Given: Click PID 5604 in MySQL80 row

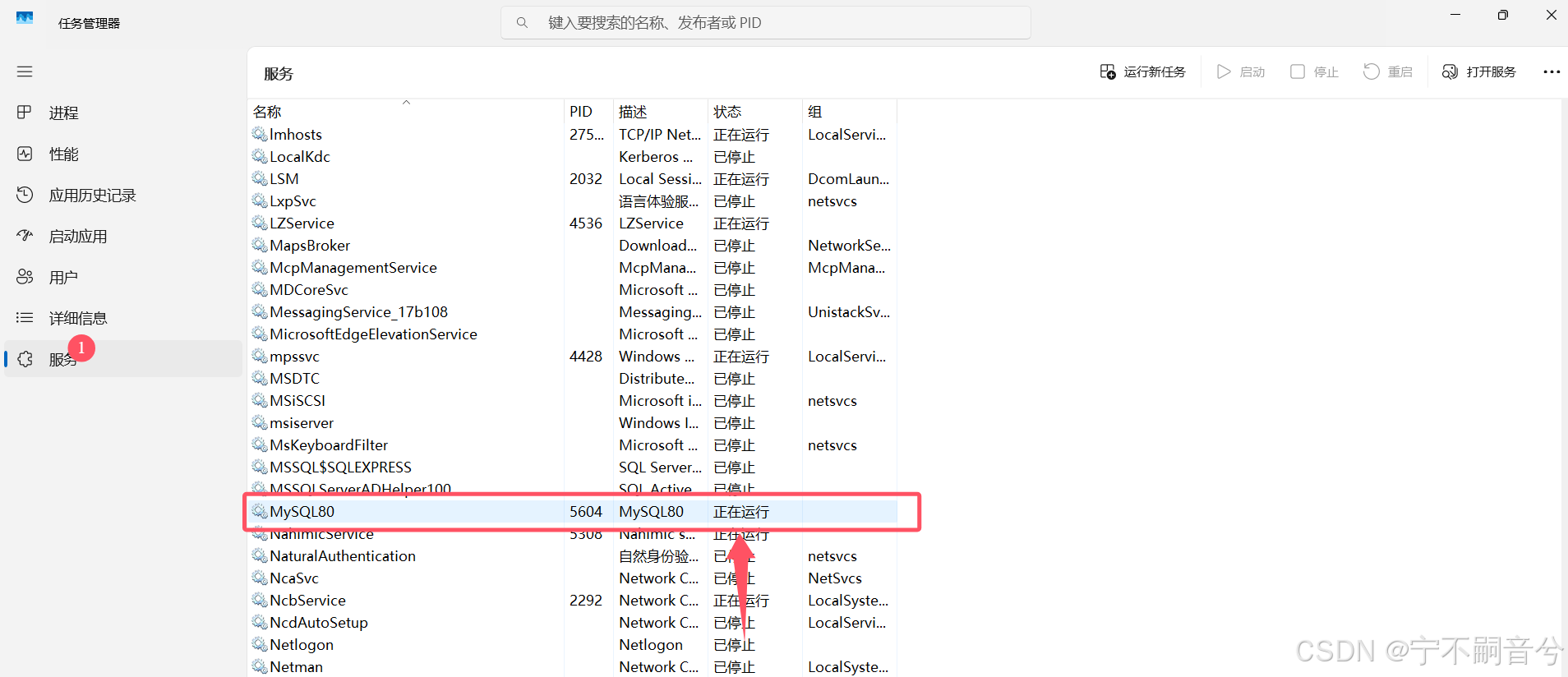Looking at the screenshot, I should coord(586,512).
